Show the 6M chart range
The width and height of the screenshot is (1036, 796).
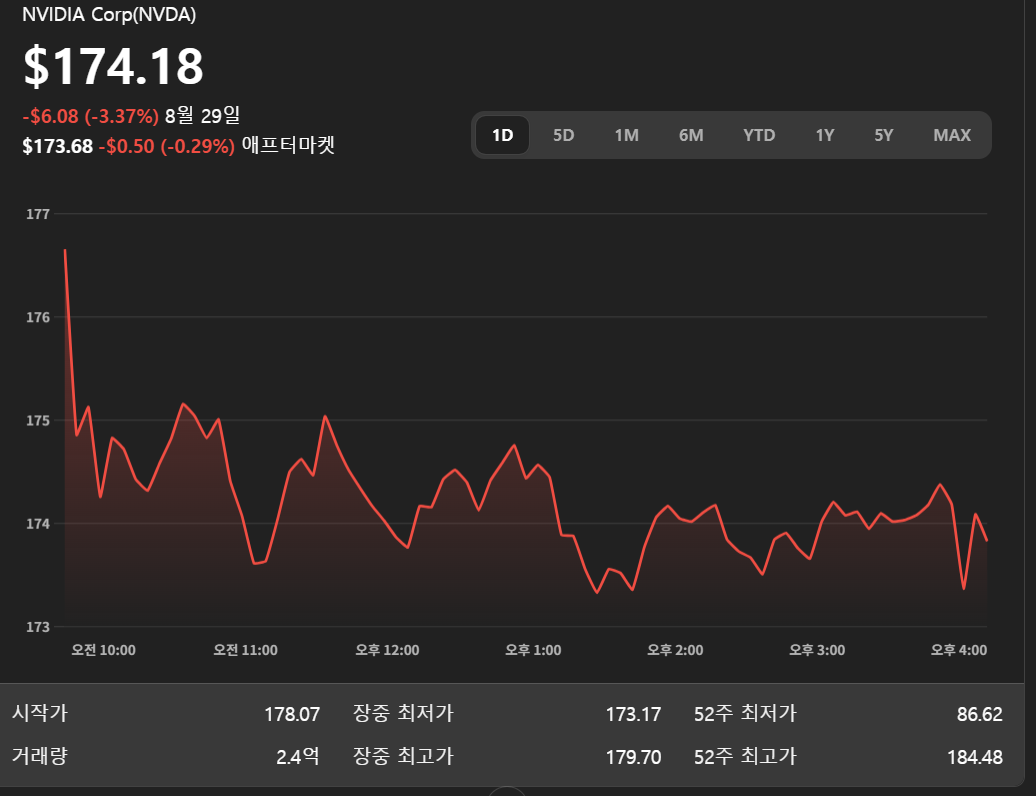point(691,135)
